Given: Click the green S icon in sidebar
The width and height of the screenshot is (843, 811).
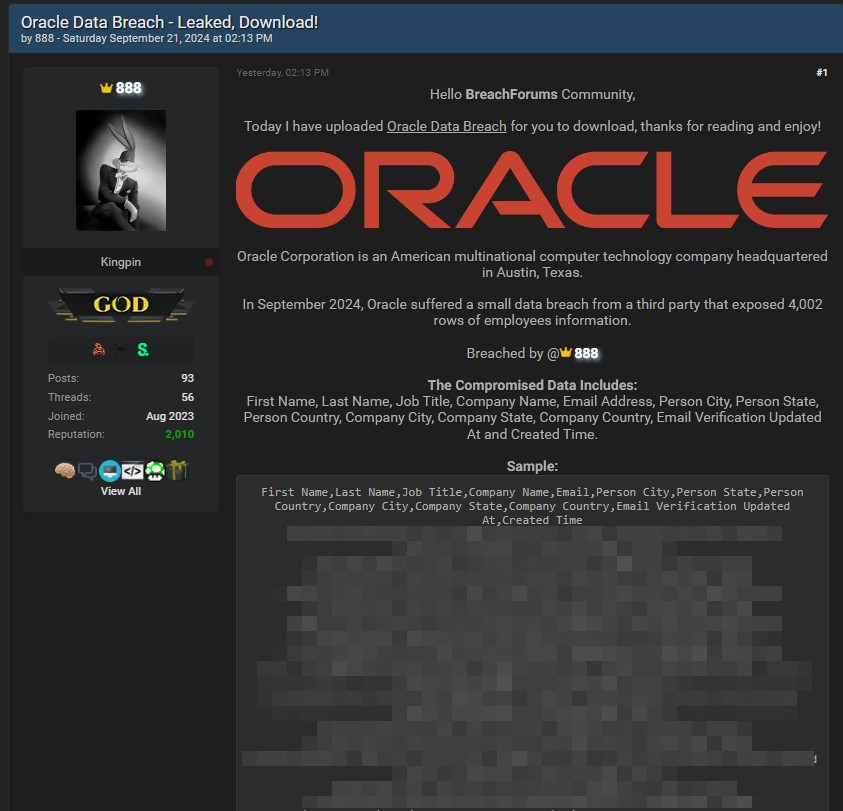Looking at the screenshot, I should pos(144,349).
